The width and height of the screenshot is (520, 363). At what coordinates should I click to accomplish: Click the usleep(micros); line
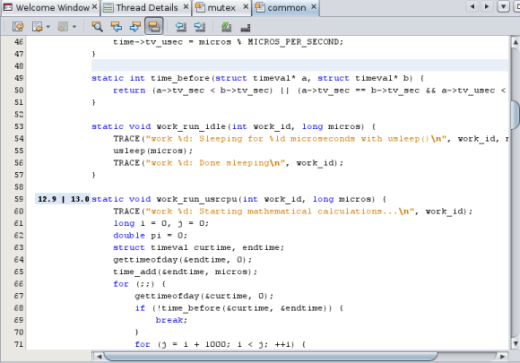click(x=153, y=151)
